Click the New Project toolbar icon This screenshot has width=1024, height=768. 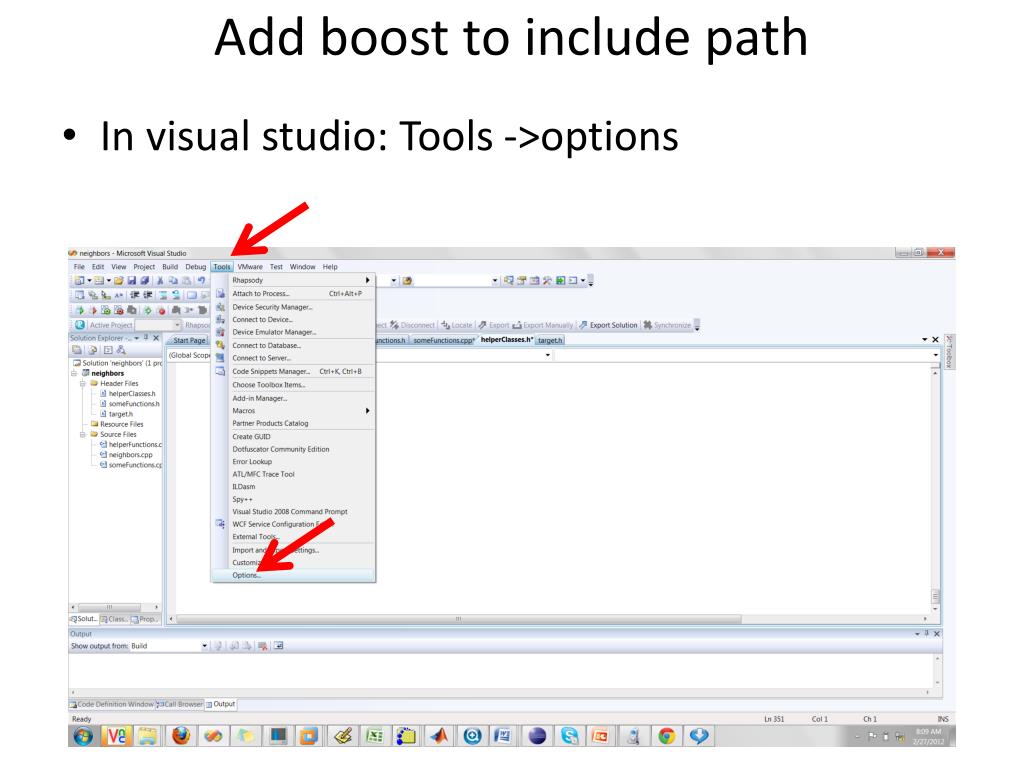pyautogui.click(x=79, y=281)
